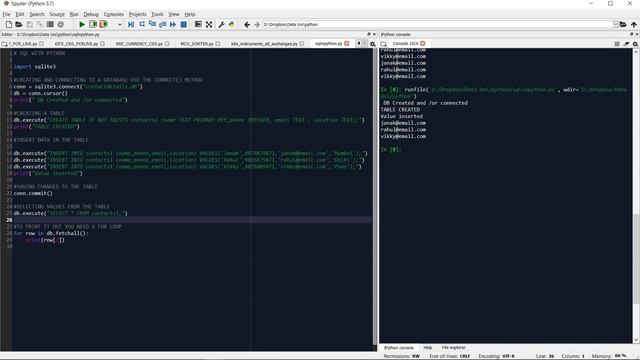The height and width of the screenshot is (360, 640).
Task: Close the NSE_CURRENCY_CDS.py tab
Action: point(167,44)
